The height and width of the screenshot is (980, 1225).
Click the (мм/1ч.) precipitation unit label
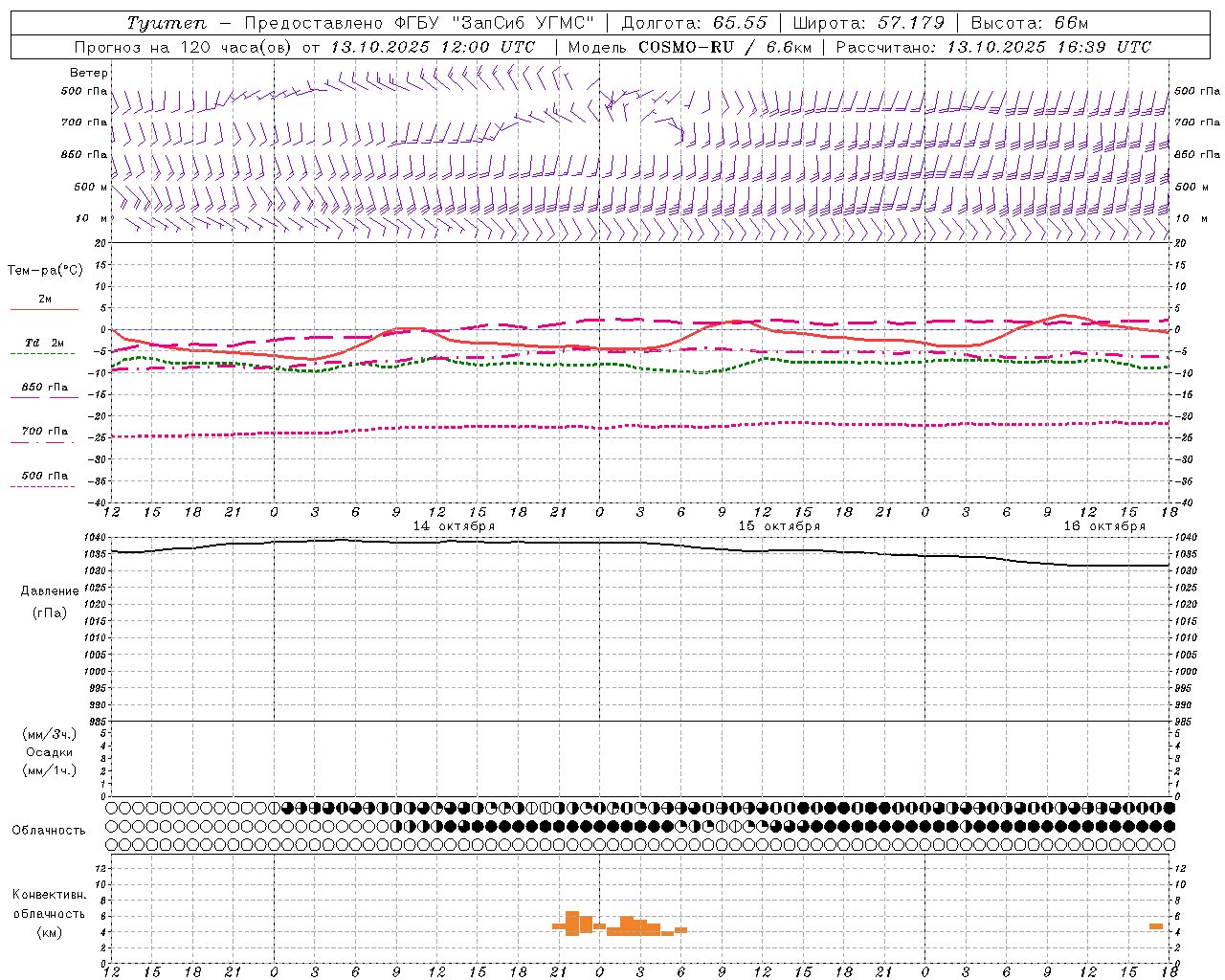pos(50,770)
